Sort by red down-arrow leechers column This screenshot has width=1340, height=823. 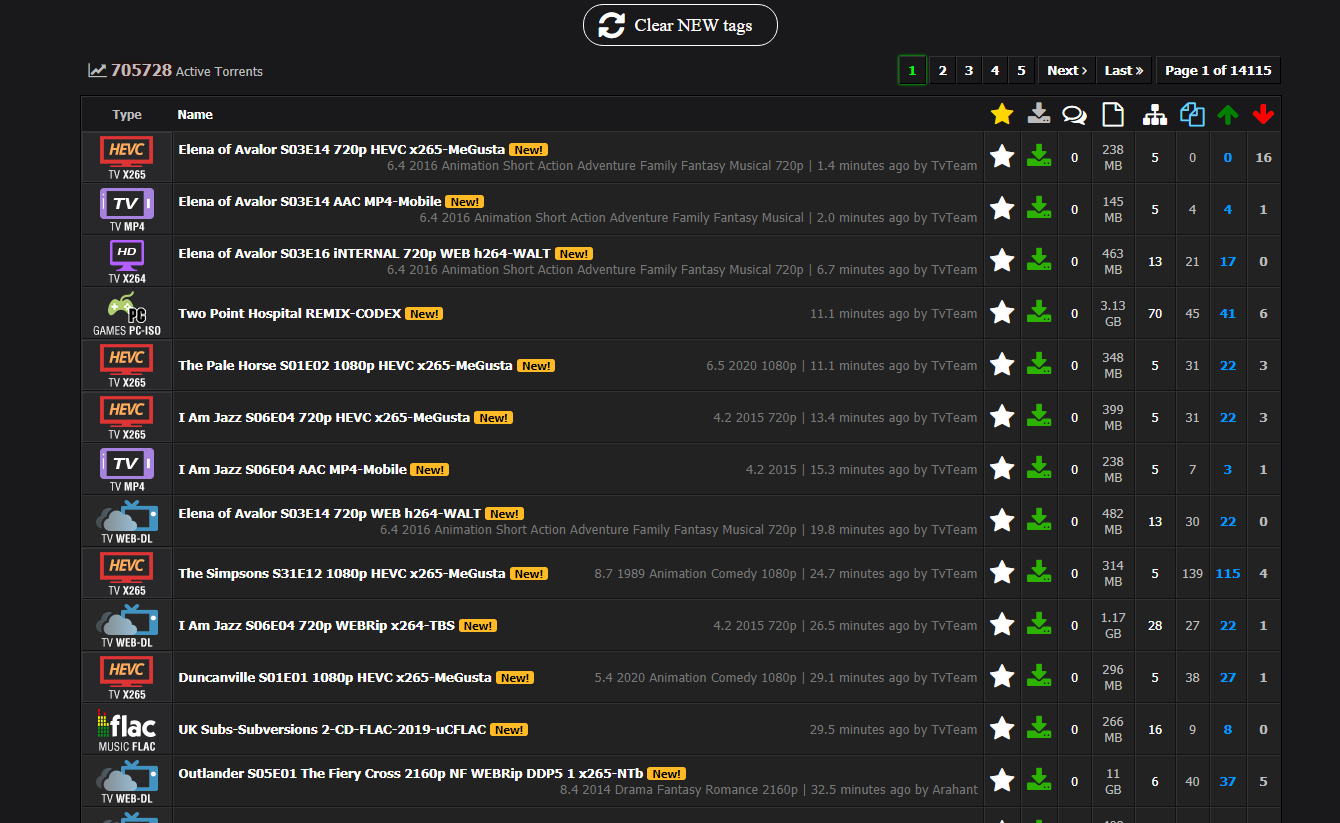click(1264, 115)
